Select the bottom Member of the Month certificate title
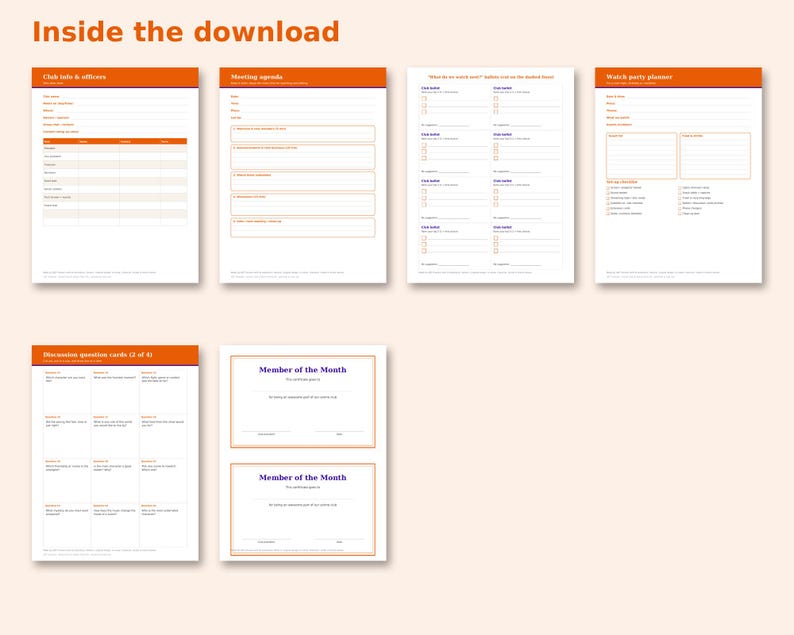The image size is (794, 635). point(303,478)
